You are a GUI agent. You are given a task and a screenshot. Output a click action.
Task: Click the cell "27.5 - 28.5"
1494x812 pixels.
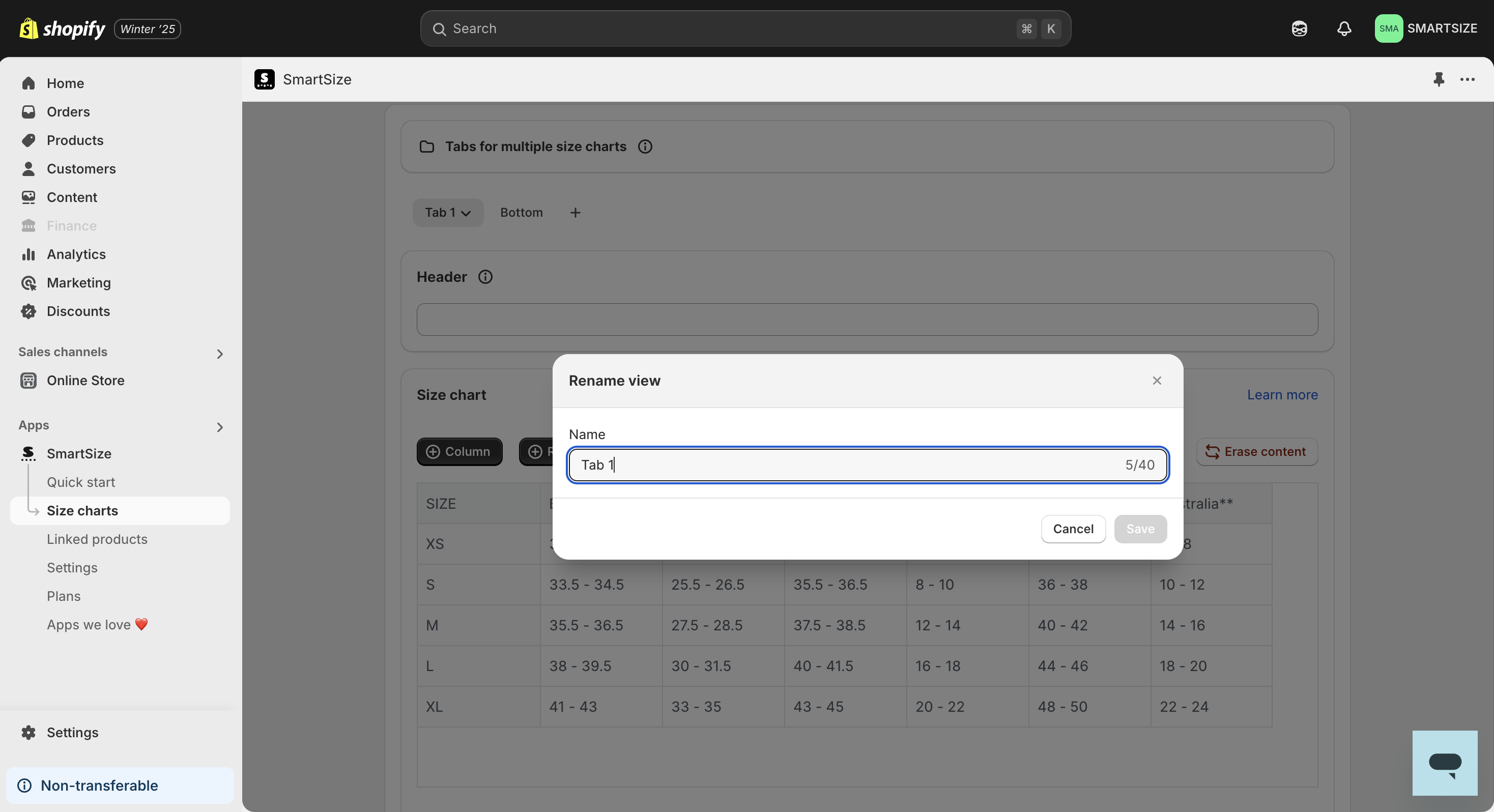[723, 625]
